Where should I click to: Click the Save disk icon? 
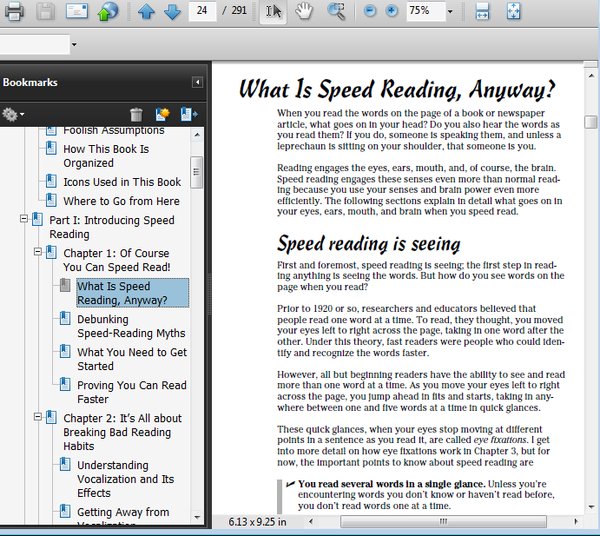tap(46, 11)
